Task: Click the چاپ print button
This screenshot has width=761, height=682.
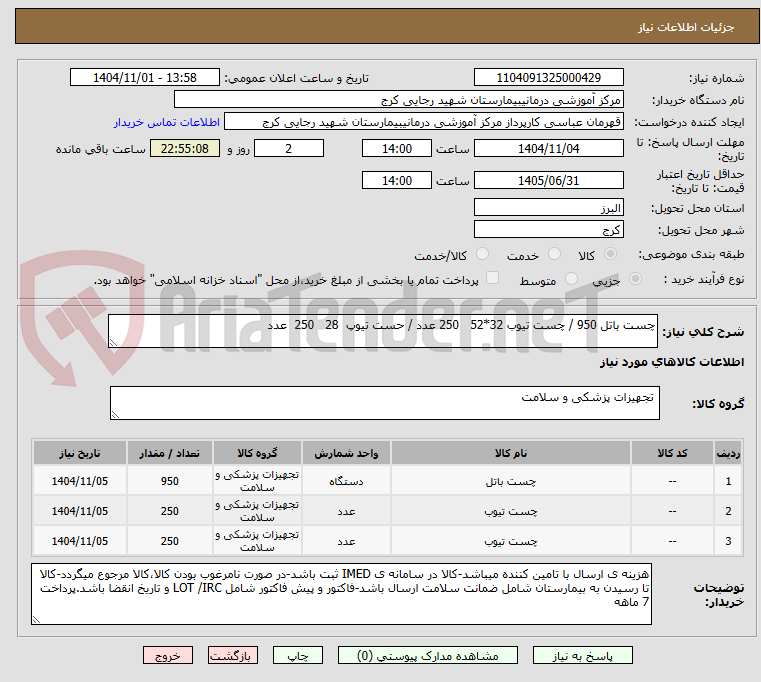Action: click(x=298, y=655)
